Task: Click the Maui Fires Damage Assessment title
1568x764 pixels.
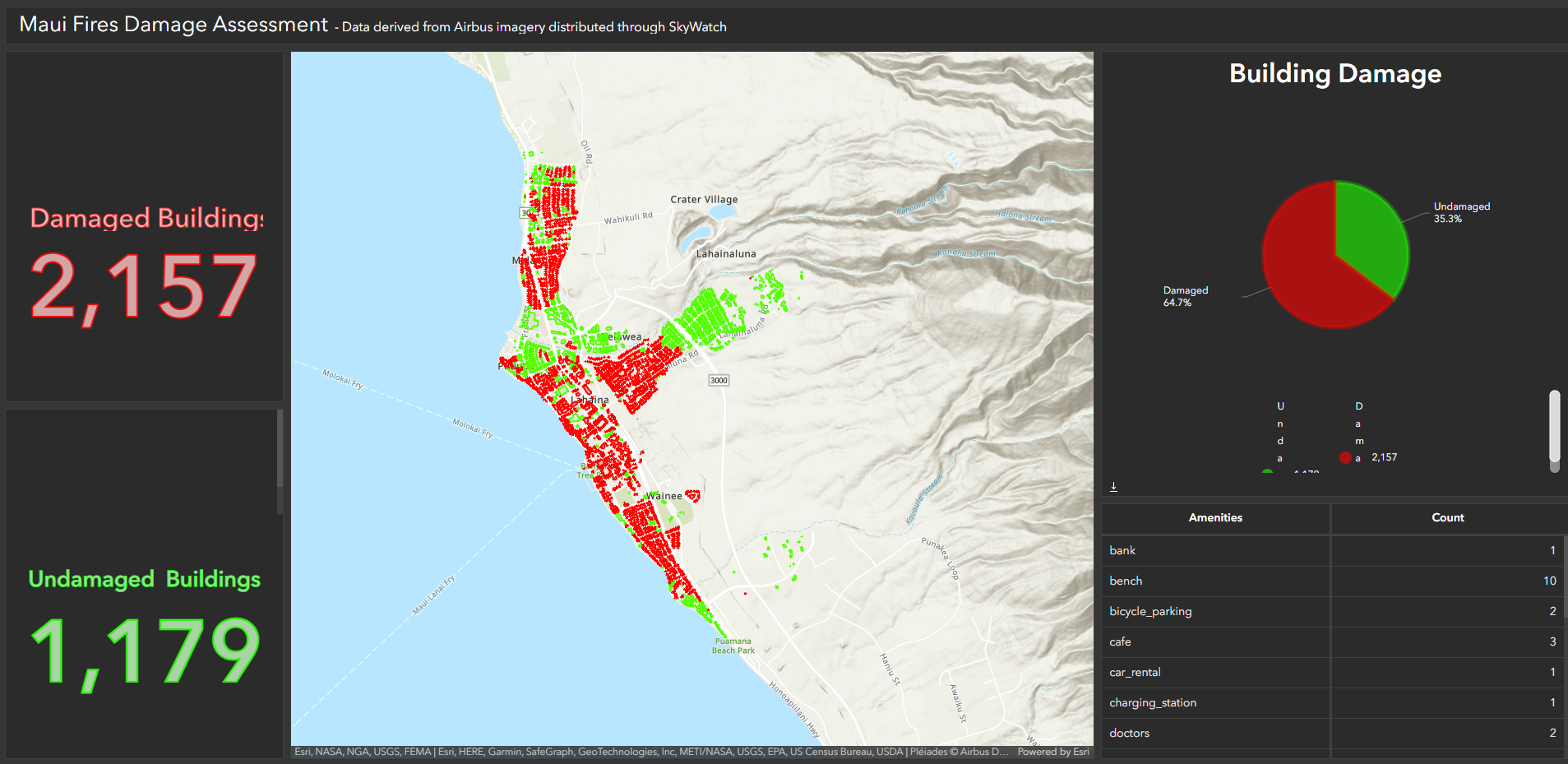Action: coord(174,24)
